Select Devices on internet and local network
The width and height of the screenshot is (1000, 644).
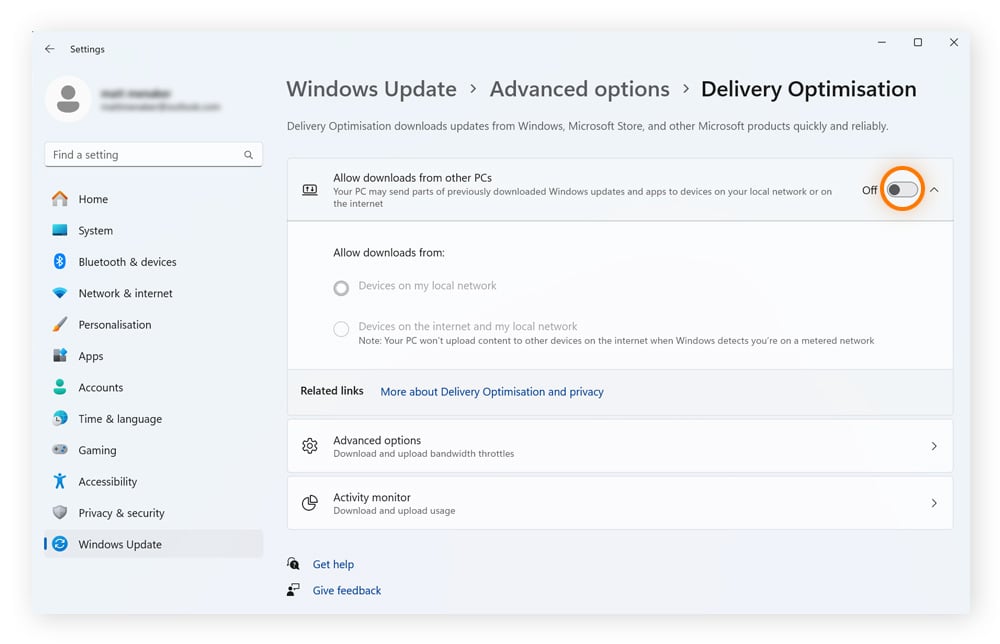tap(341, 329)
